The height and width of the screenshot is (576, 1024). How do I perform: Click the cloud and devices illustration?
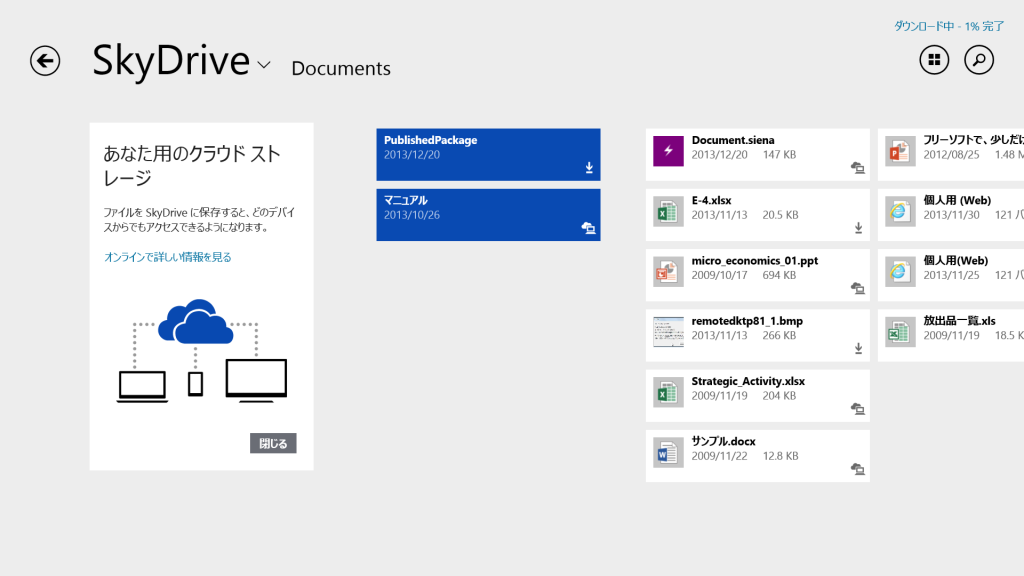click(201, 350)
